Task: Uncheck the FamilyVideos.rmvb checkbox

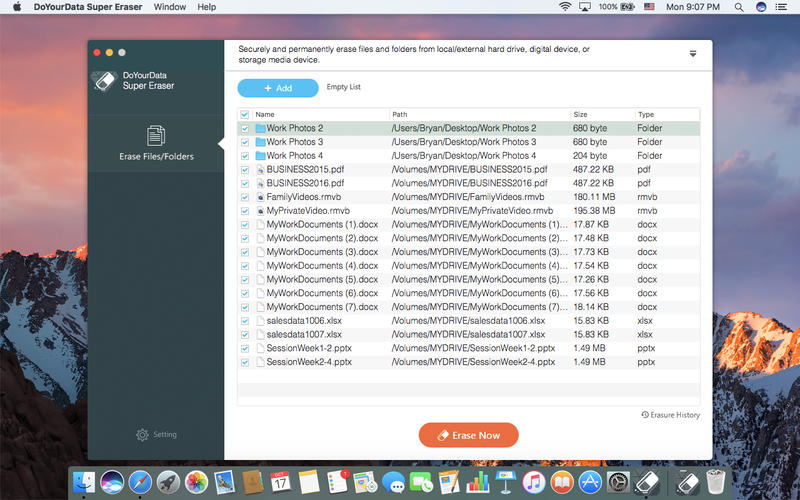Action: [245, 197]
